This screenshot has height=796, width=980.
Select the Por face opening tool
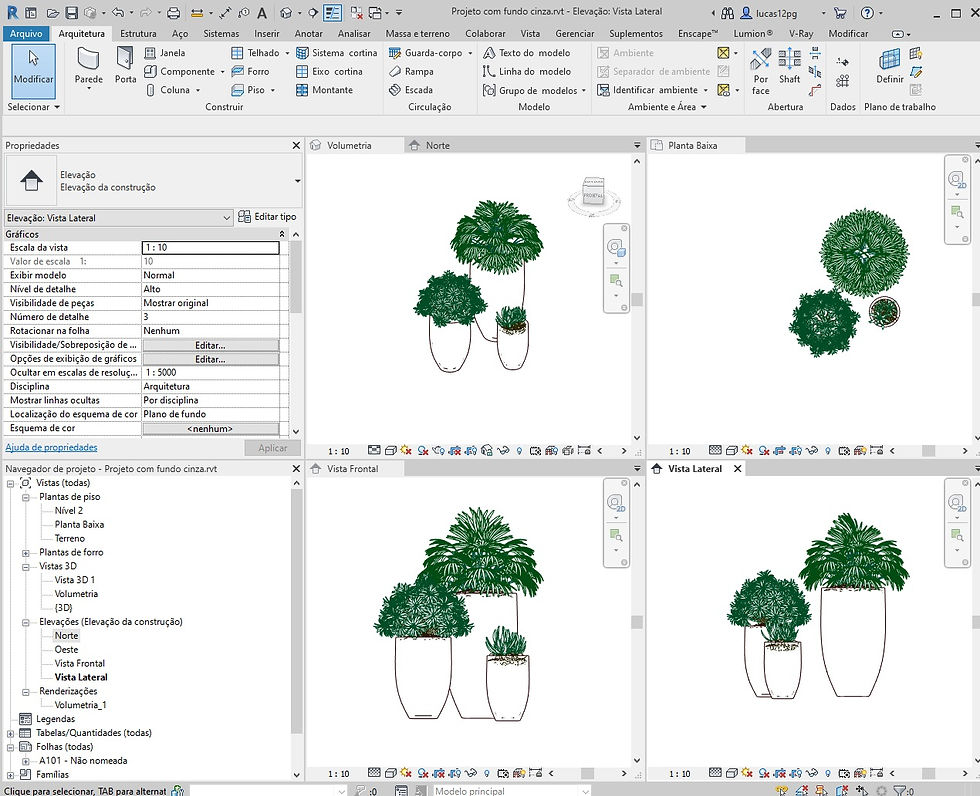(761, 72)
